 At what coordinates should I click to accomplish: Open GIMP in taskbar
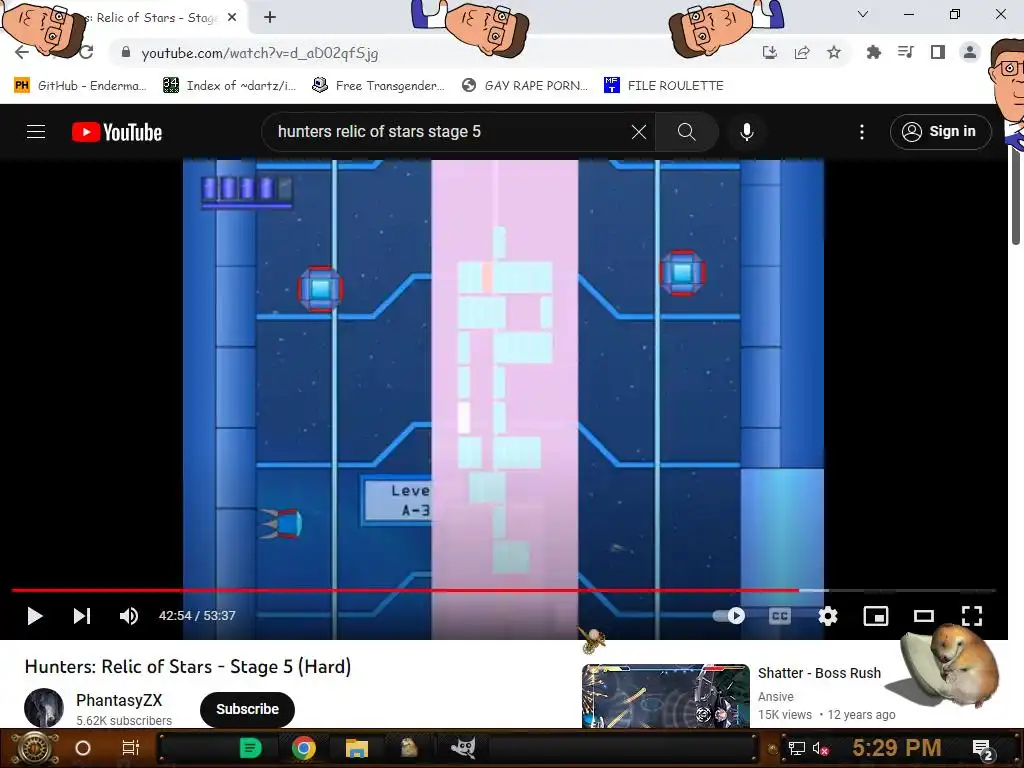point(462,748)
